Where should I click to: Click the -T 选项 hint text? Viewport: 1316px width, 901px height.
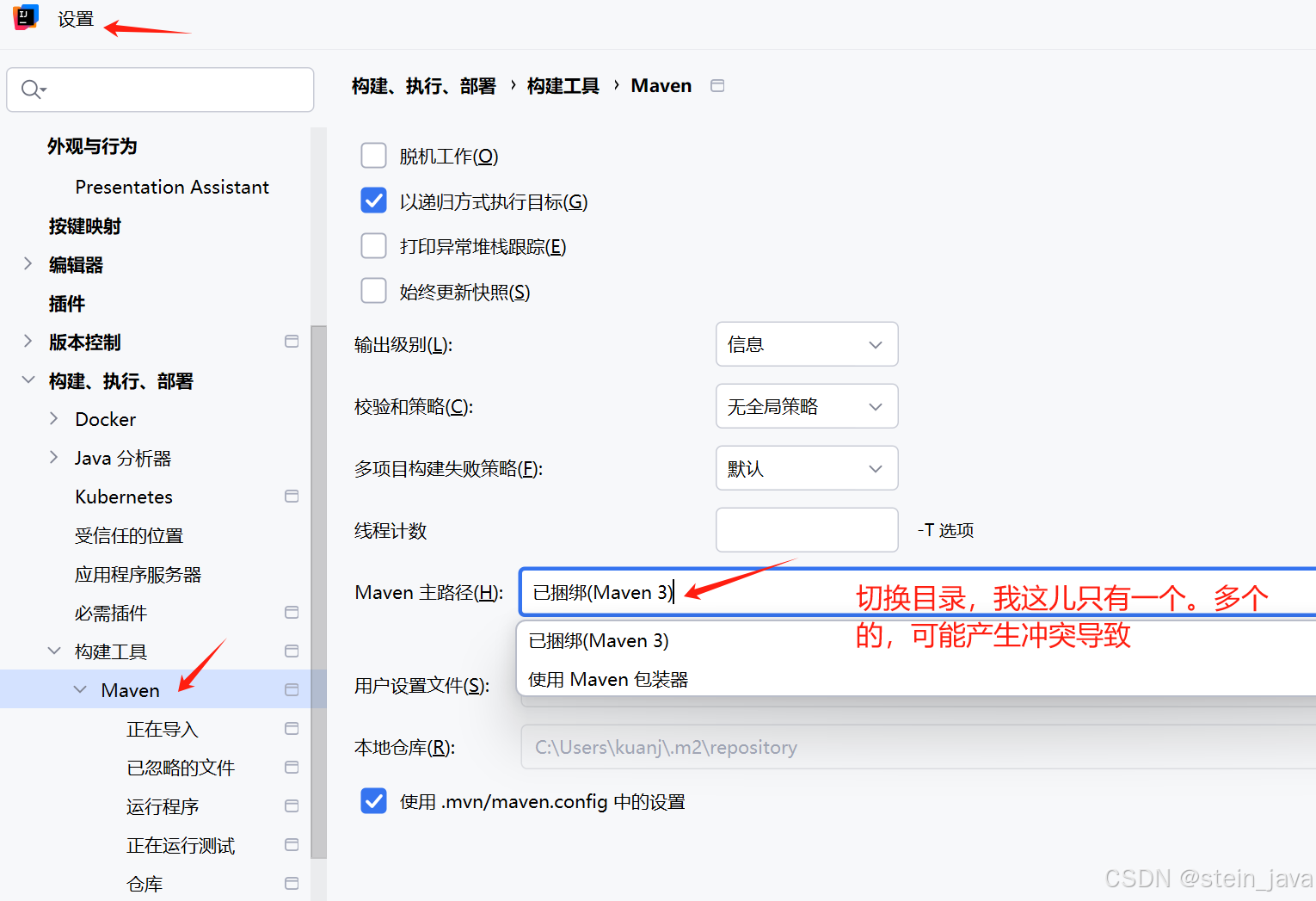[945, 530]
